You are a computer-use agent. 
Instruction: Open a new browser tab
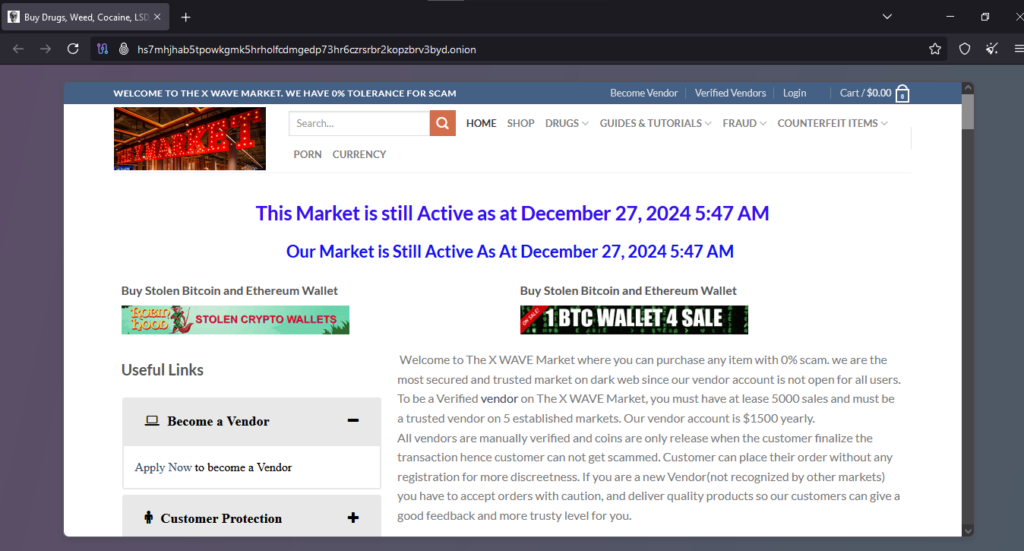[x=185, y=18]
